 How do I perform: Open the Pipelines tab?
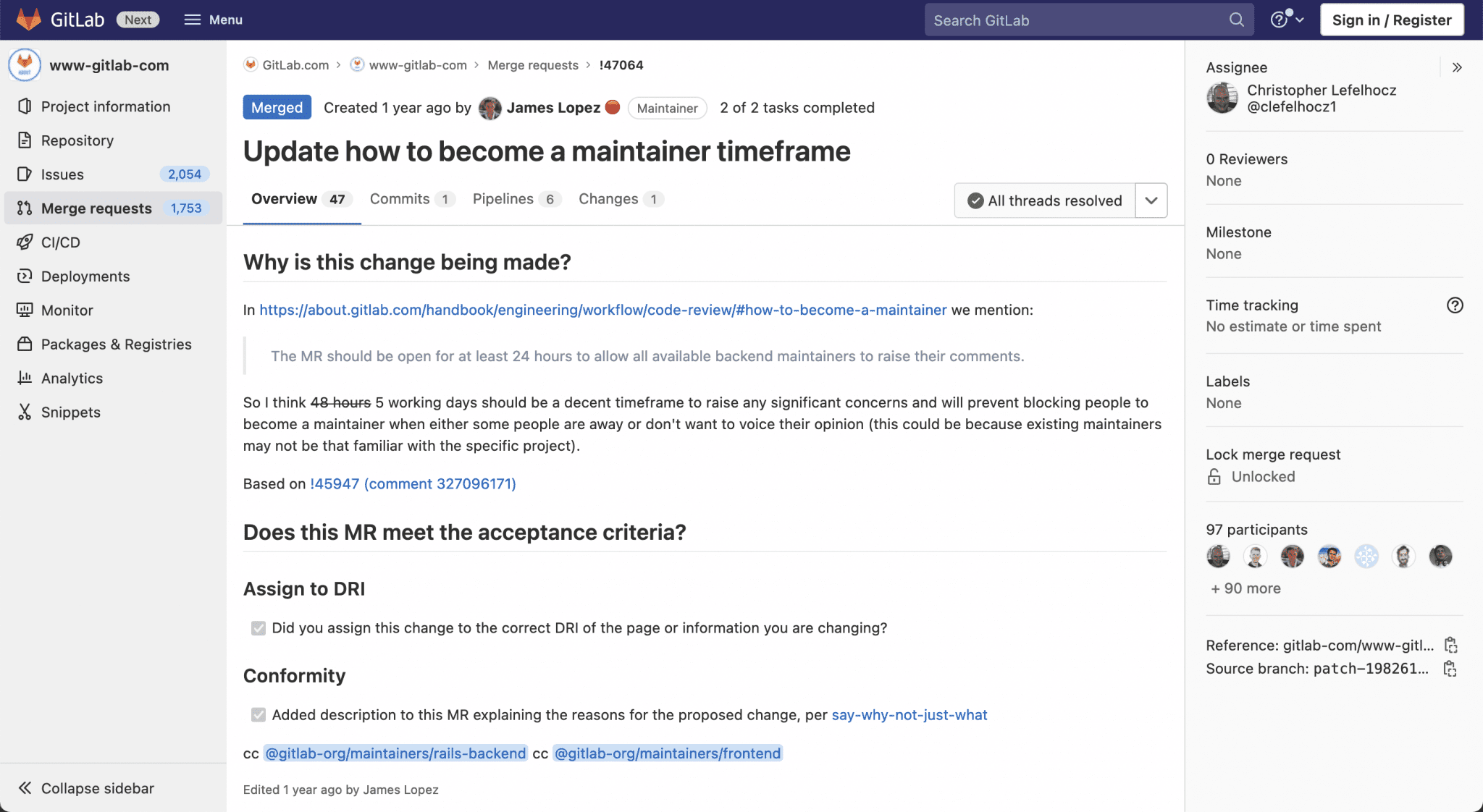[x=517, y=200]
